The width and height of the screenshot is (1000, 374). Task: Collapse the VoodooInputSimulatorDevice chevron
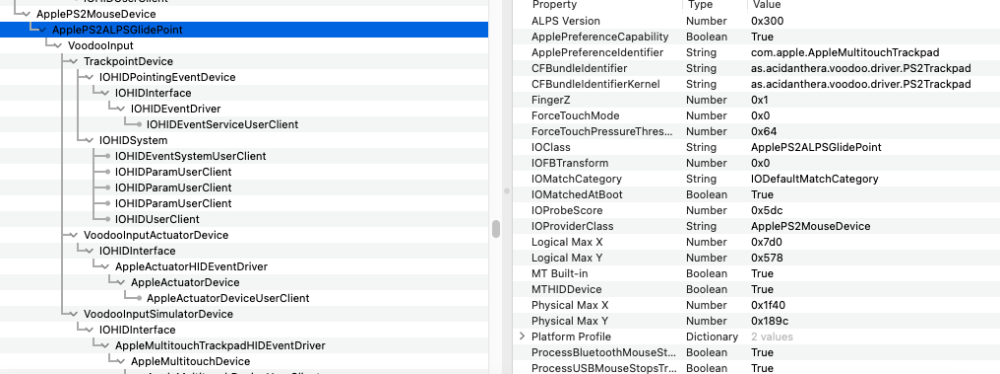point(73,314)
